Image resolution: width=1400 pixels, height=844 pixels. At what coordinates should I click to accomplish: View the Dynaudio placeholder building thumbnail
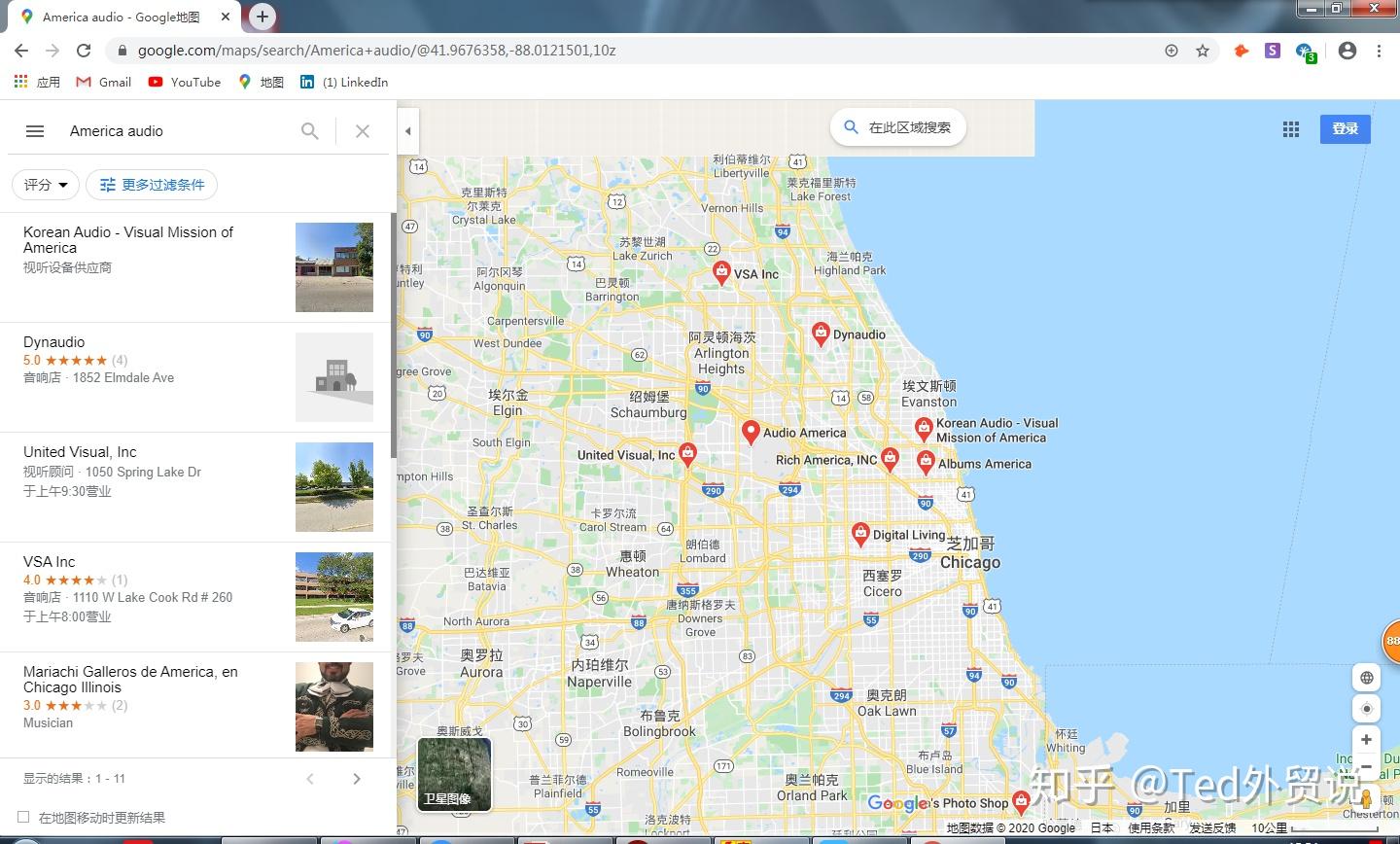point(334,377)
